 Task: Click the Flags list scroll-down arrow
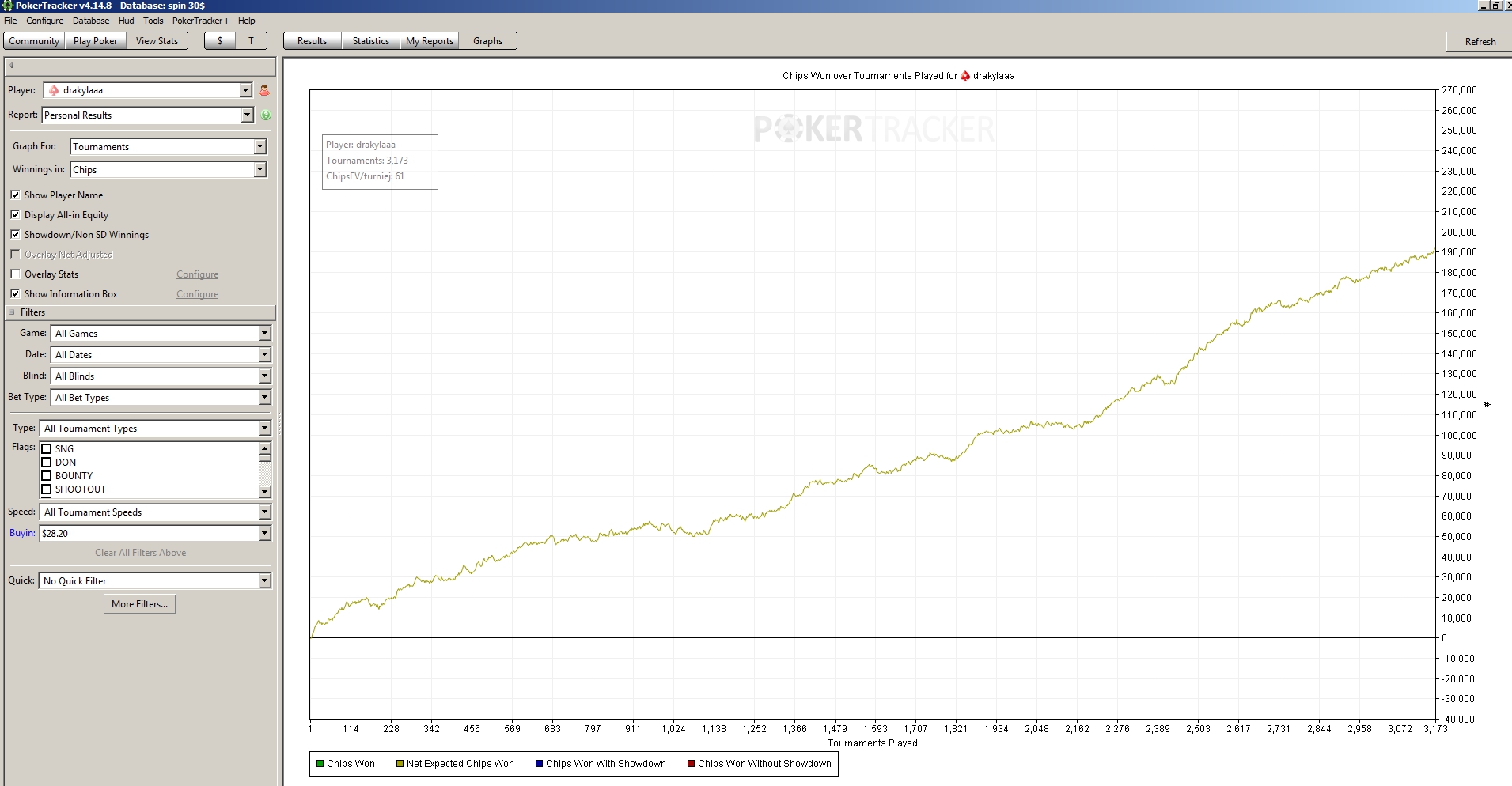tap(264, 491)
